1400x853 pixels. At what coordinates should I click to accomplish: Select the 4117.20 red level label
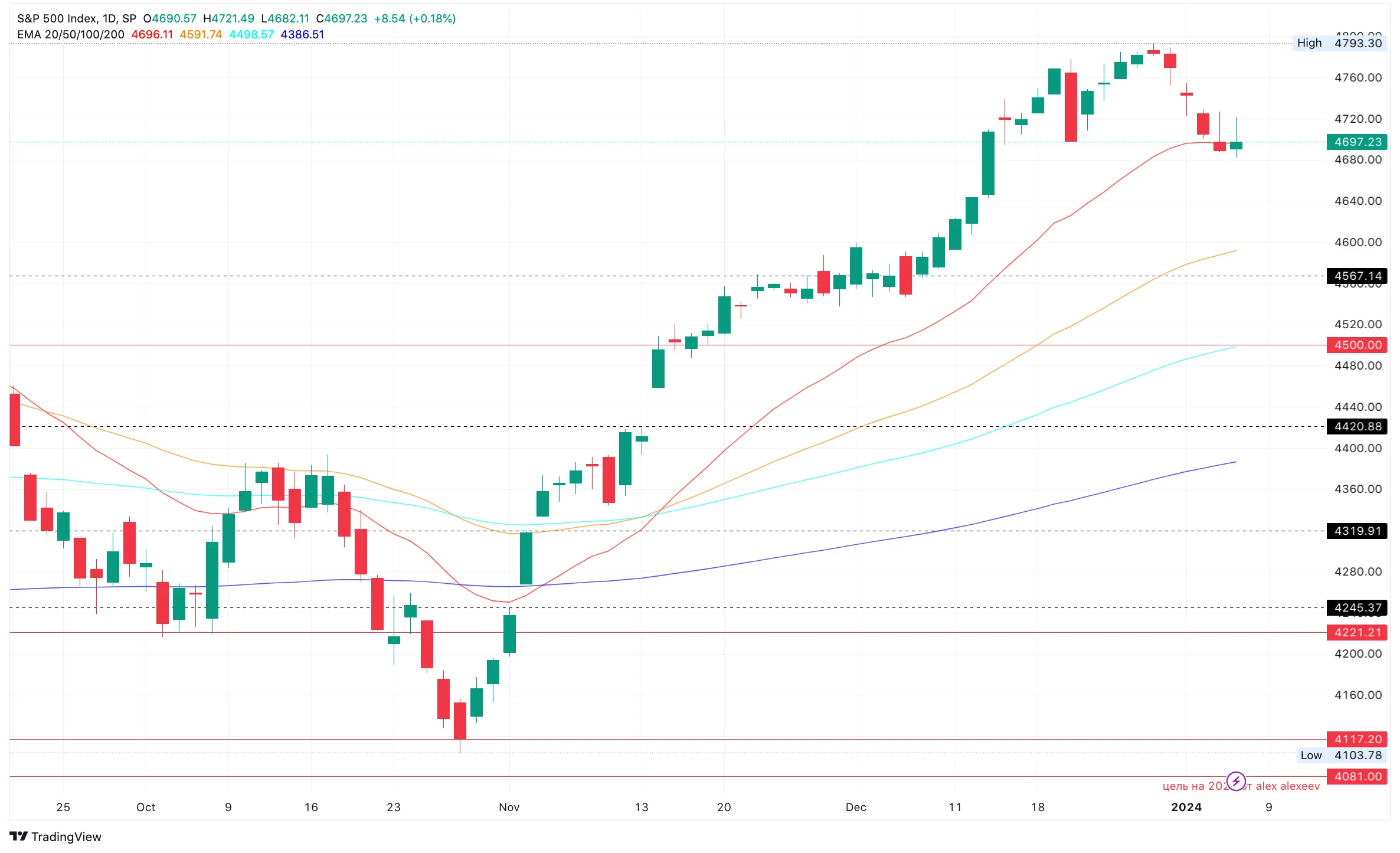pos(1357,739)
